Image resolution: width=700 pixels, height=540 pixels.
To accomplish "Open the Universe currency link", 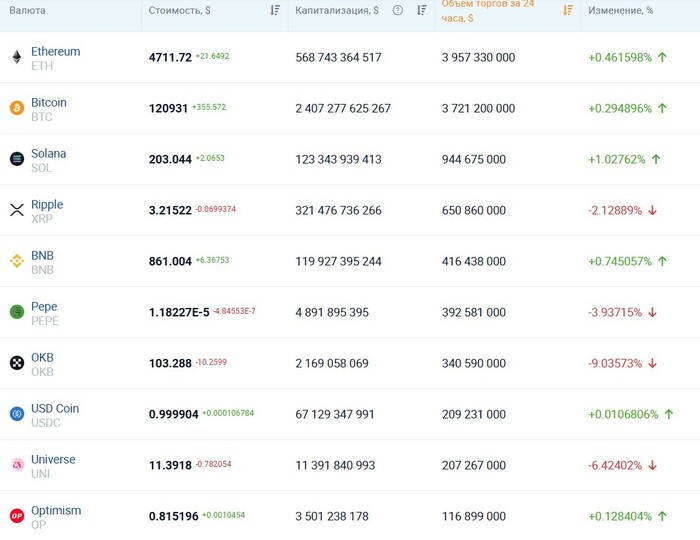I will pyautogui.click(x=53, y=459).
